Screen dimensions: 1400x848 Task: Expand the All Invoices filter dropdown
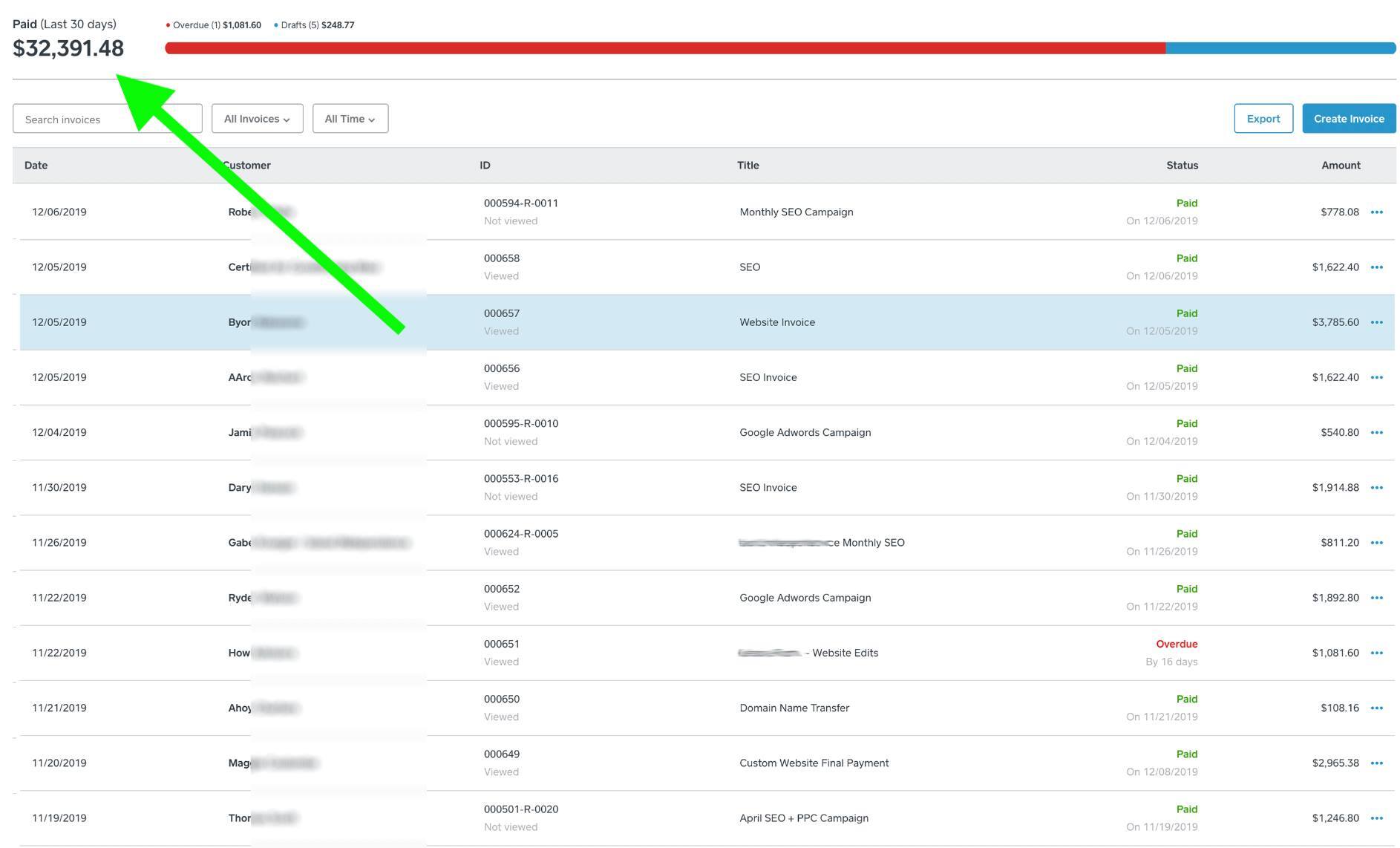(x=257, y=119)
